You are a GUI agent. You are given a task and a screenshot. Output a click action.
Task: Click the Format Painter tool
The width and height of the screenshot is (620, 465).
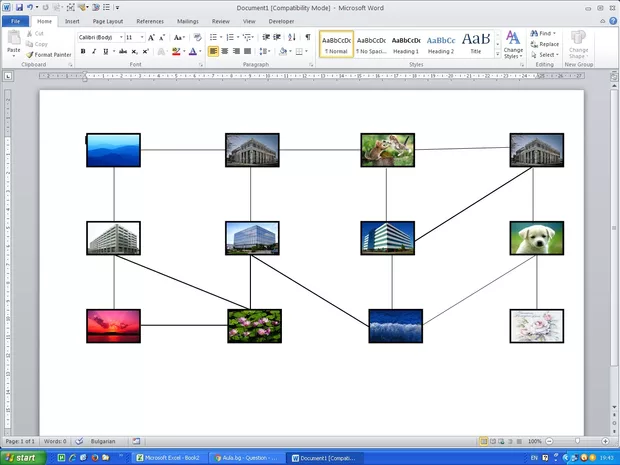coord(50,54)
